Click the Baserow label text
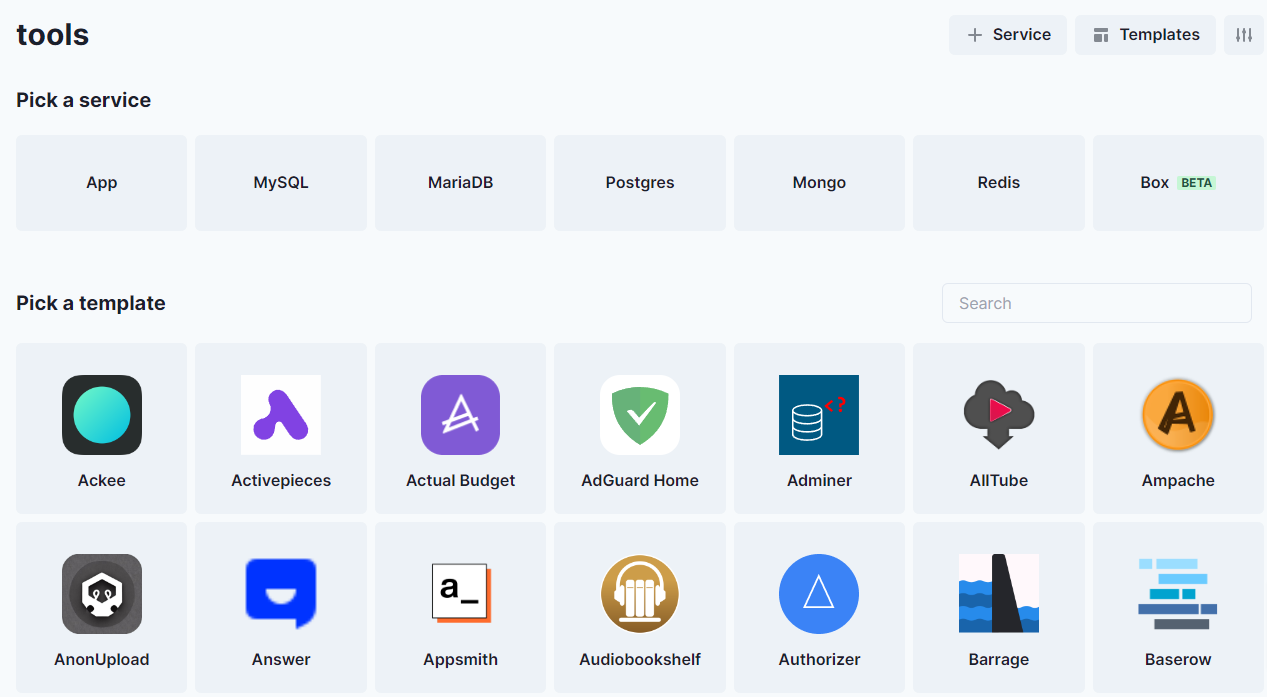The image size is (1267, 697). pos(1178,660)
